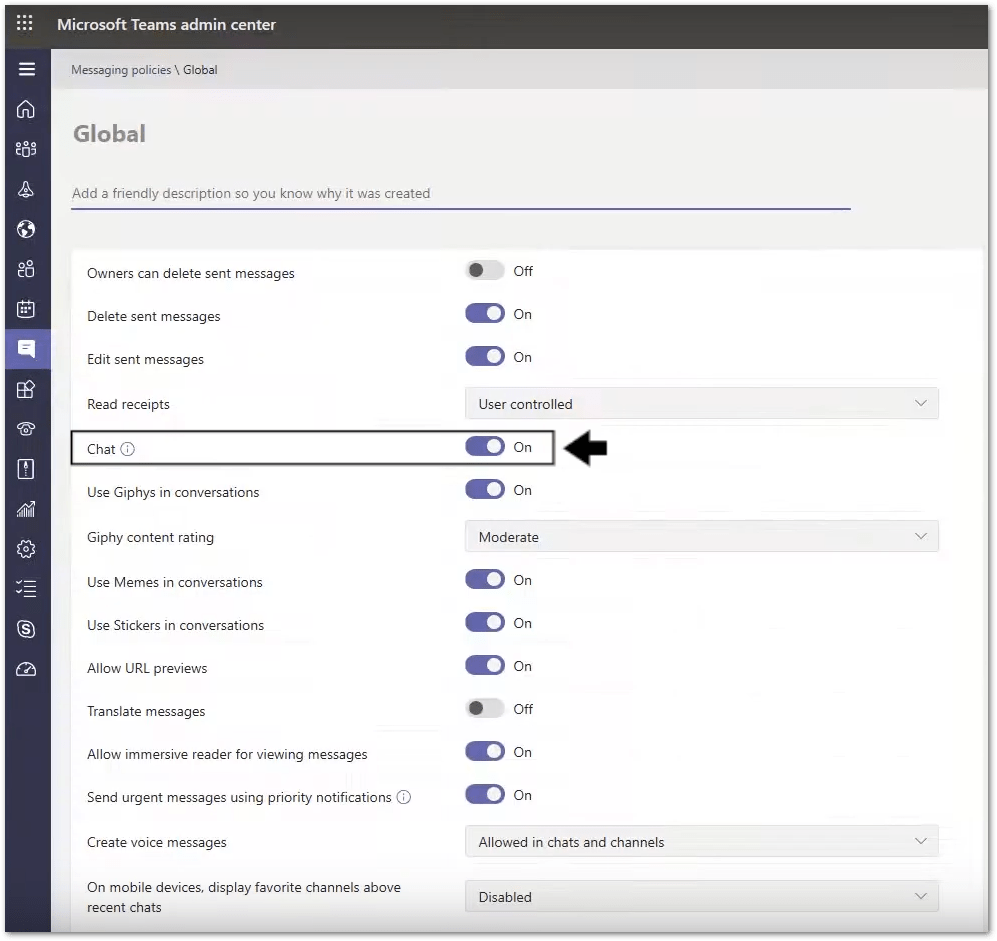Click Microsoft Teams admin center title
Viewport: 997px width, 941px height.
167,25
